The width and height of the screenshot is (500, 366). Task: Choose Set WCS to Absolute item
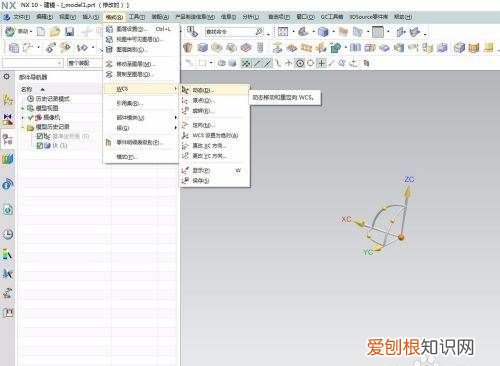tap(215, 135)
